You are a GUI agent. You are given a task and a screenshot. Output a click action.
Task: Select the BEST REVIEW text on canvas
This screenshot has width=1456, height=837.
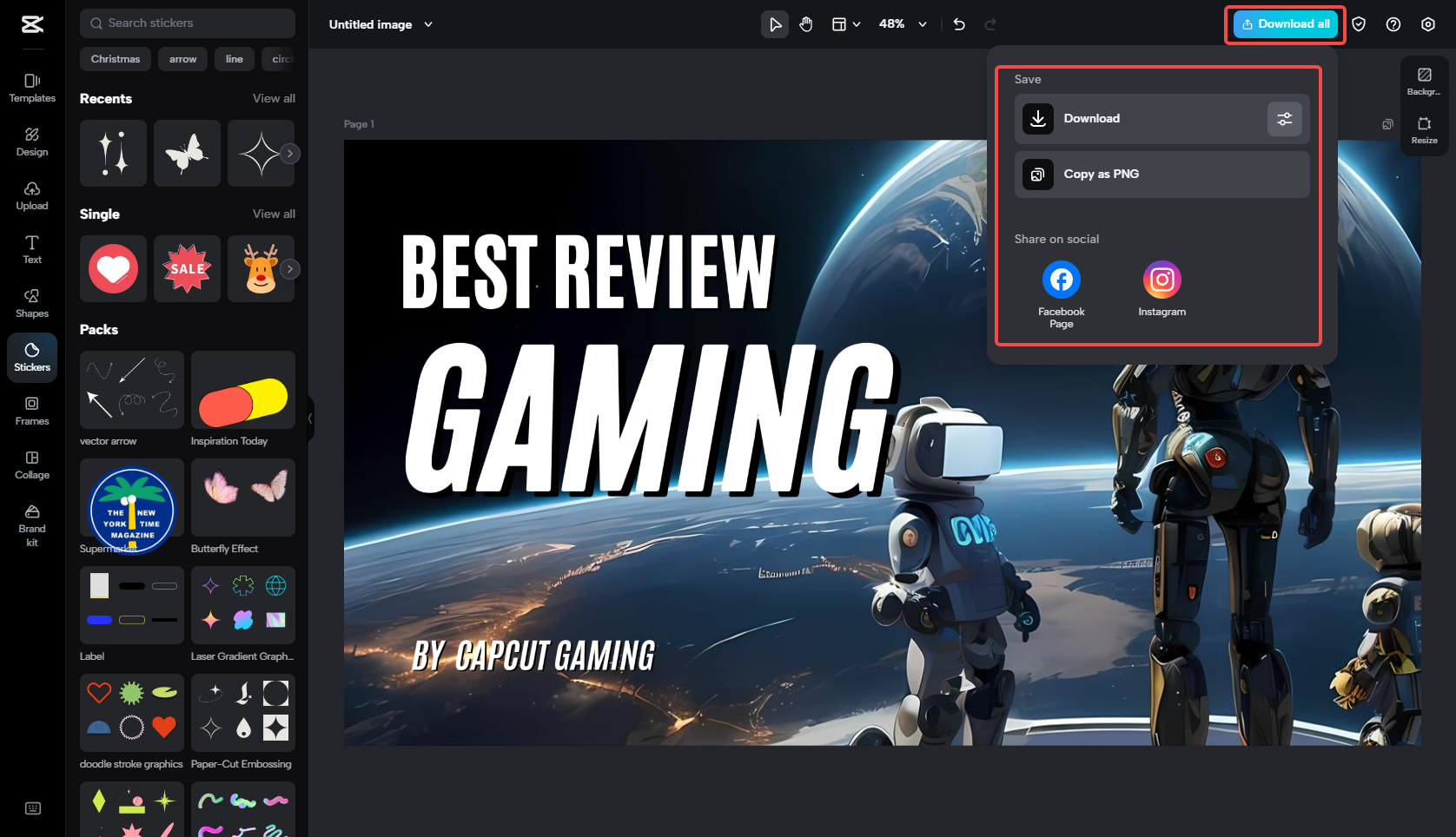click(x=588, y=273)
